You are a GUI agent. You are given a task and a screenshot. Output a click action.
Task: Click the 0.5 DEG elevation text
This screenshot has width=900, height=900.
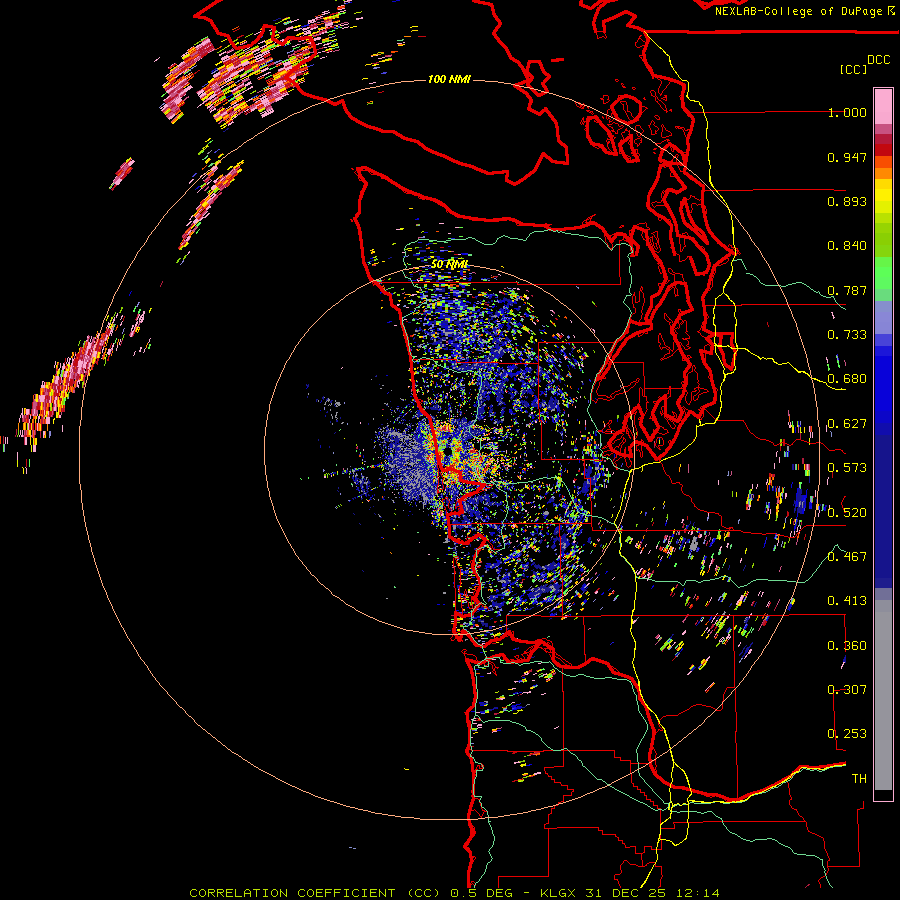click(x=480, y=893)
